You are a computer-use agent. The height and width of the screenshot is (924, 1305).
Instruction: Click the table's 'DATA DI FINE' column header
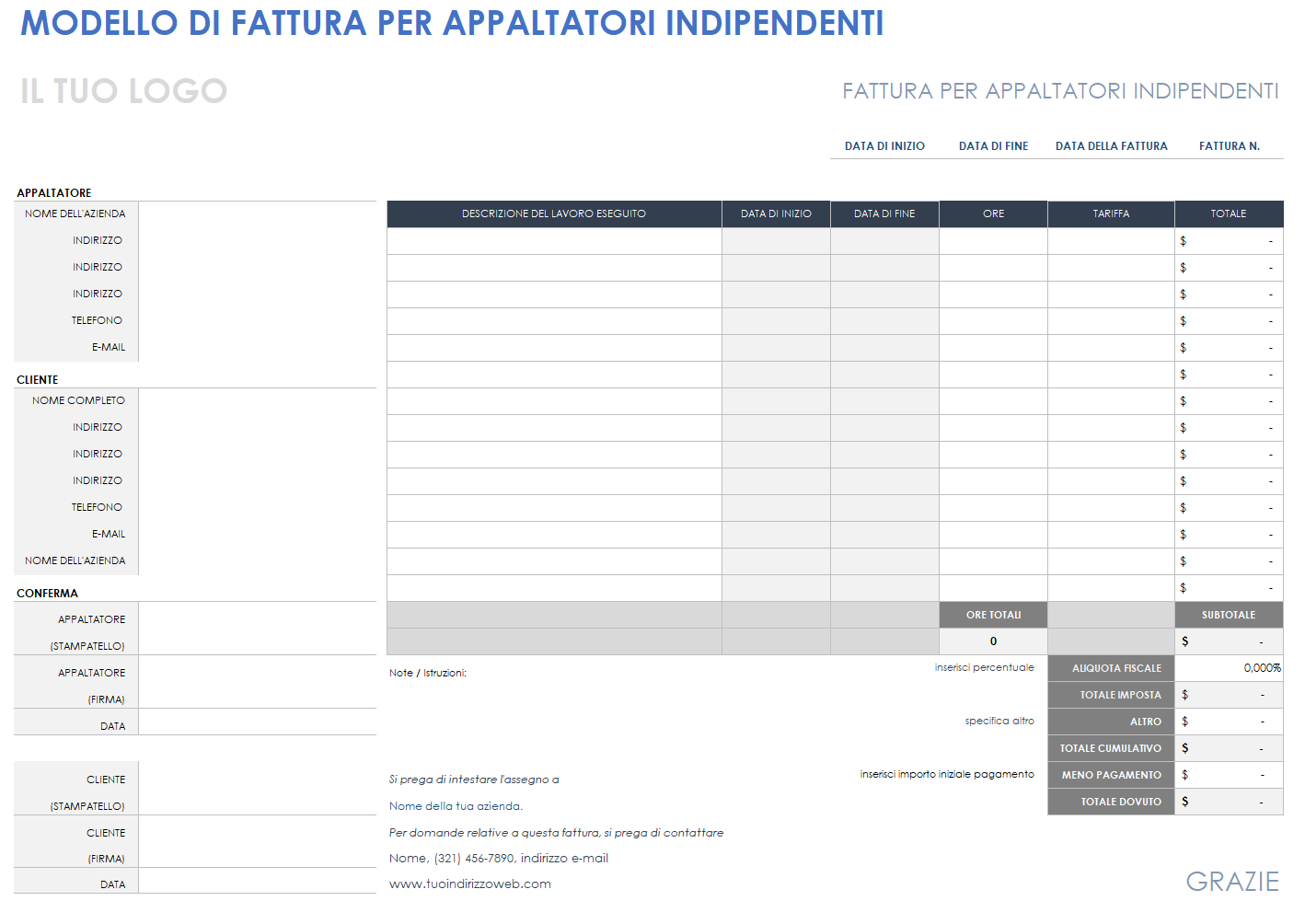click(884, 214)
